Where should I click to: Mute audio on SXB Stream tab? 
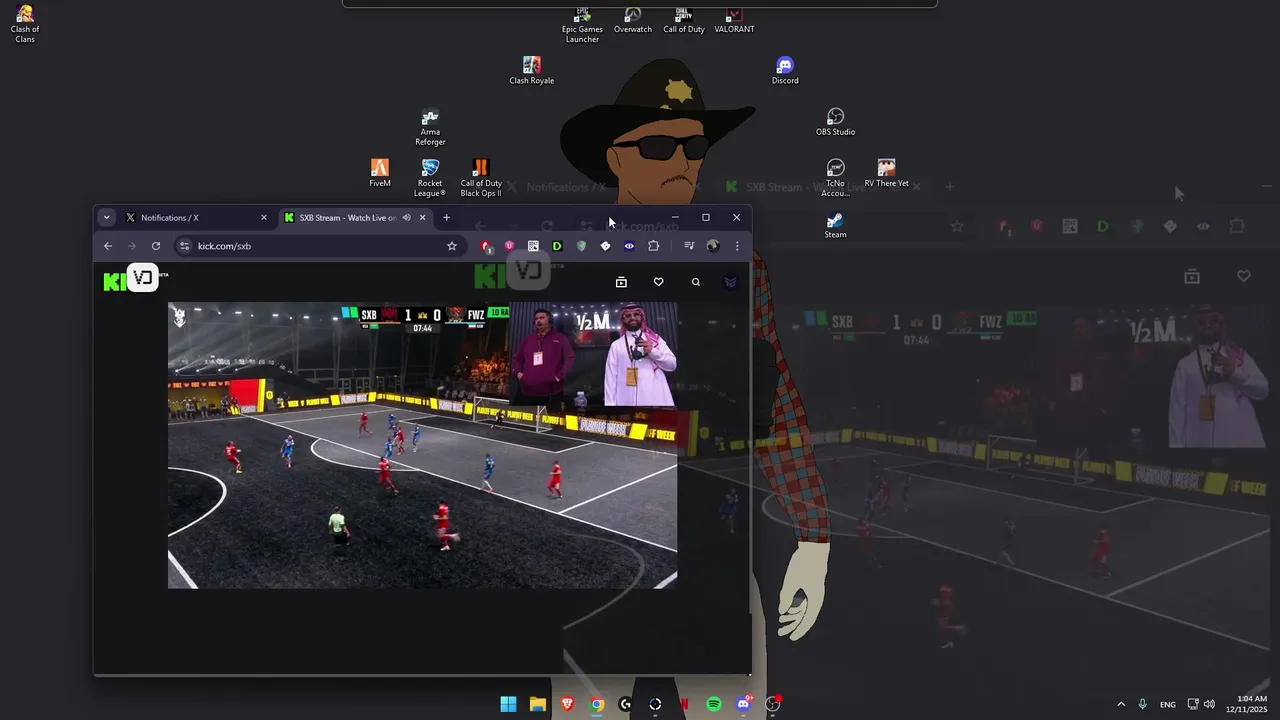[x=406, y=217]
